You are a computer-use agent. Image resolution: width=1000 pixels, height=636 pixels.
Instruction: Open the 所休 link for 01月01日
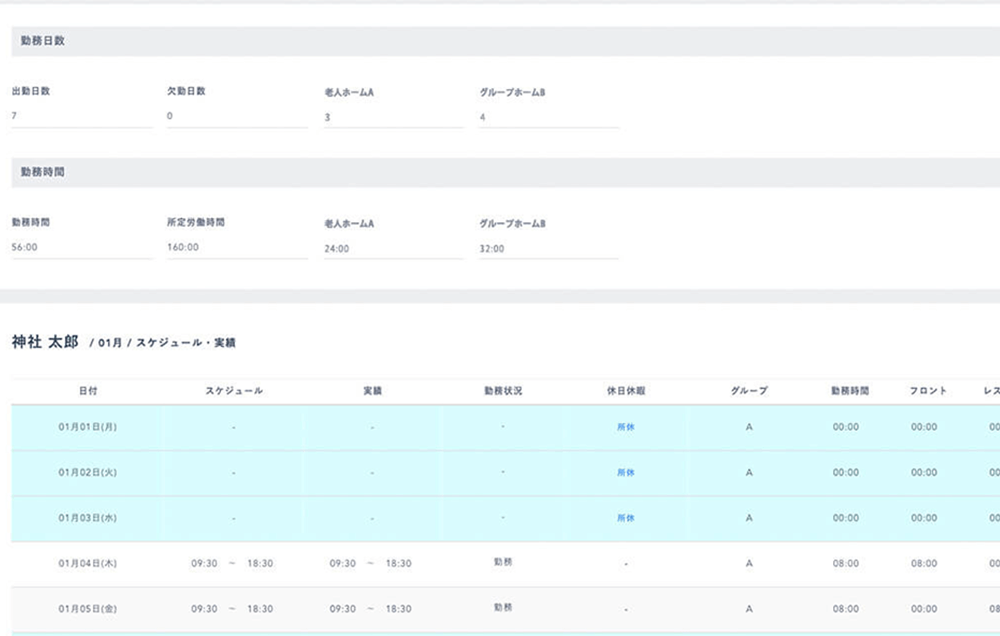click(625, 427)
